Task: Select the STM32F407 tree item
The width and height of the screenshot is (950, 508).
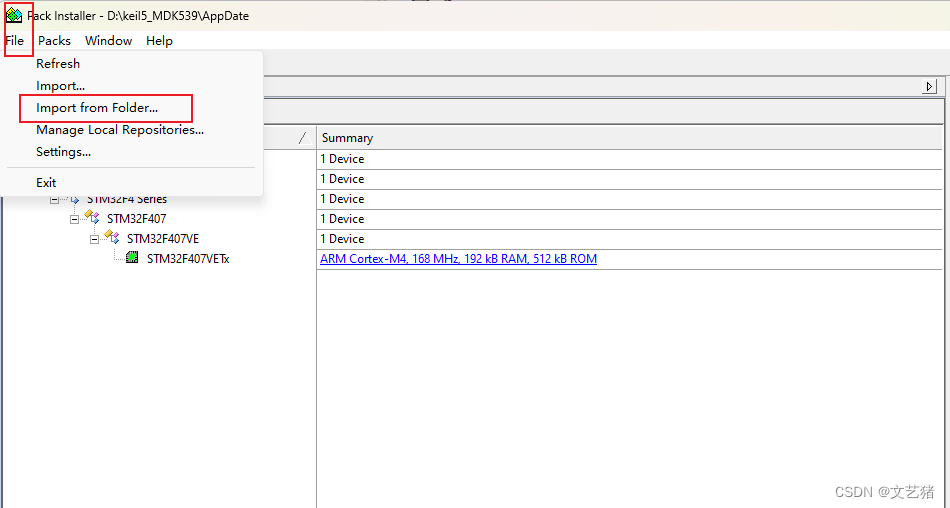Action: pyautogui.click(x=136, y=219)
